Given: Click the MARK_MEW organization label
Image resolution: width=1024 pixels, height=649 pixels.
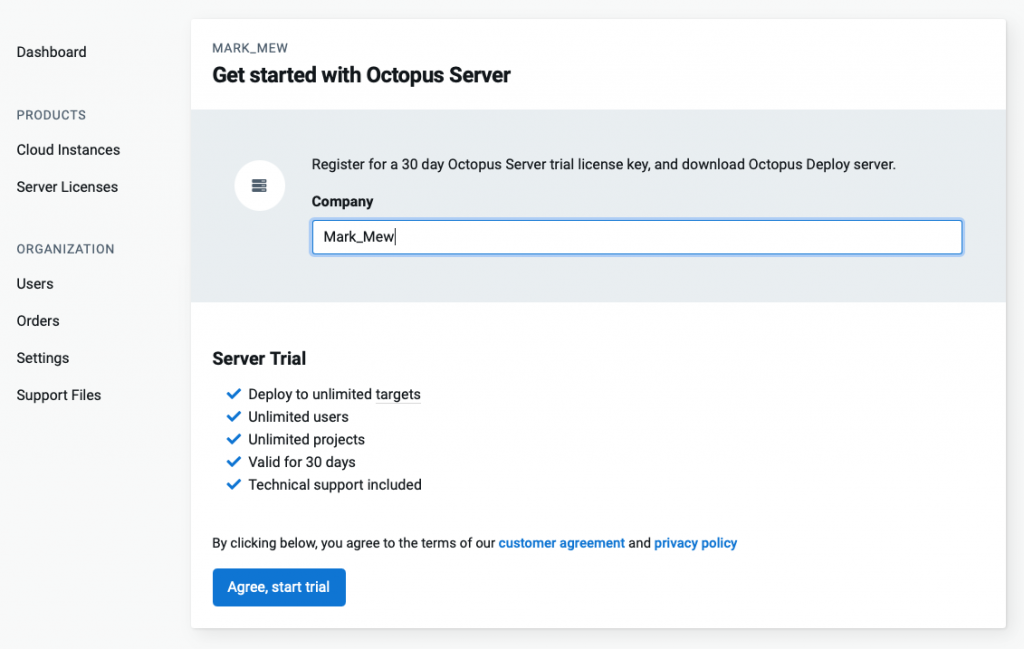Looking at the screenshot, I should 250,48.
